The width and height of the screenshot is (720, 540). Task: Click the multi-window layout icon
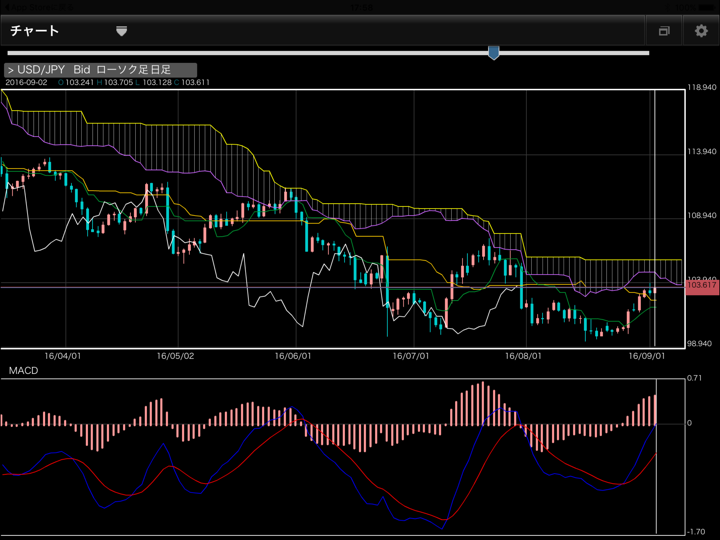coord(664,31)
